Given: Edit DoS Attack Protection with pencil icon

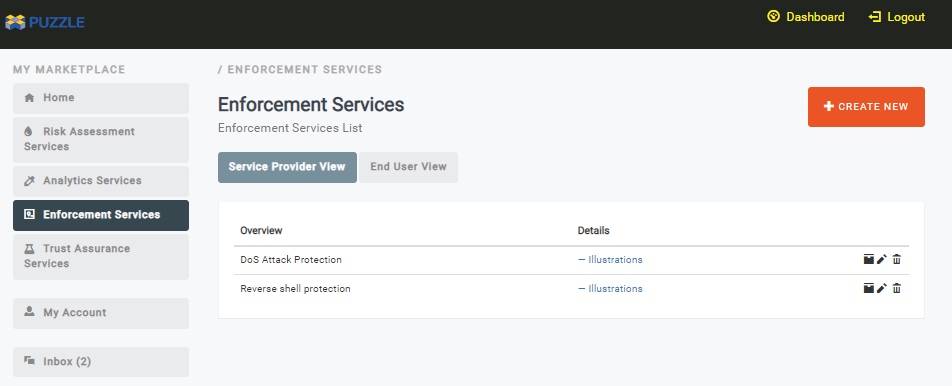Looking at the screenshot, I should click(x=882, y=259).
